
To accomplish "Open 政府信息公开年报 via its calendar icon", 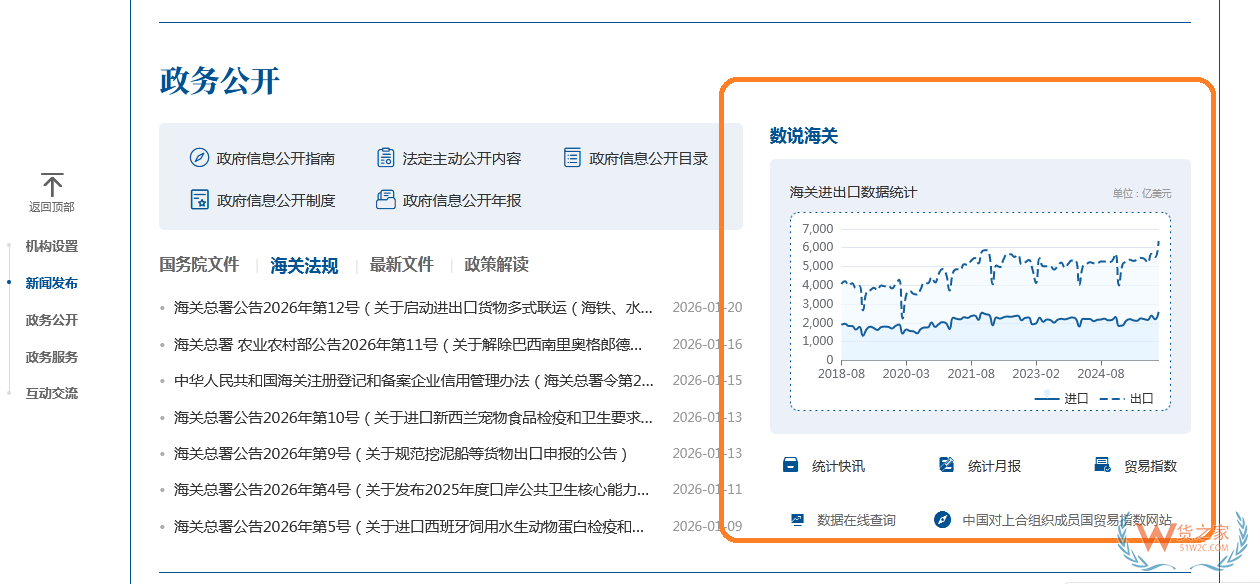I will click(x=385, y=200).
